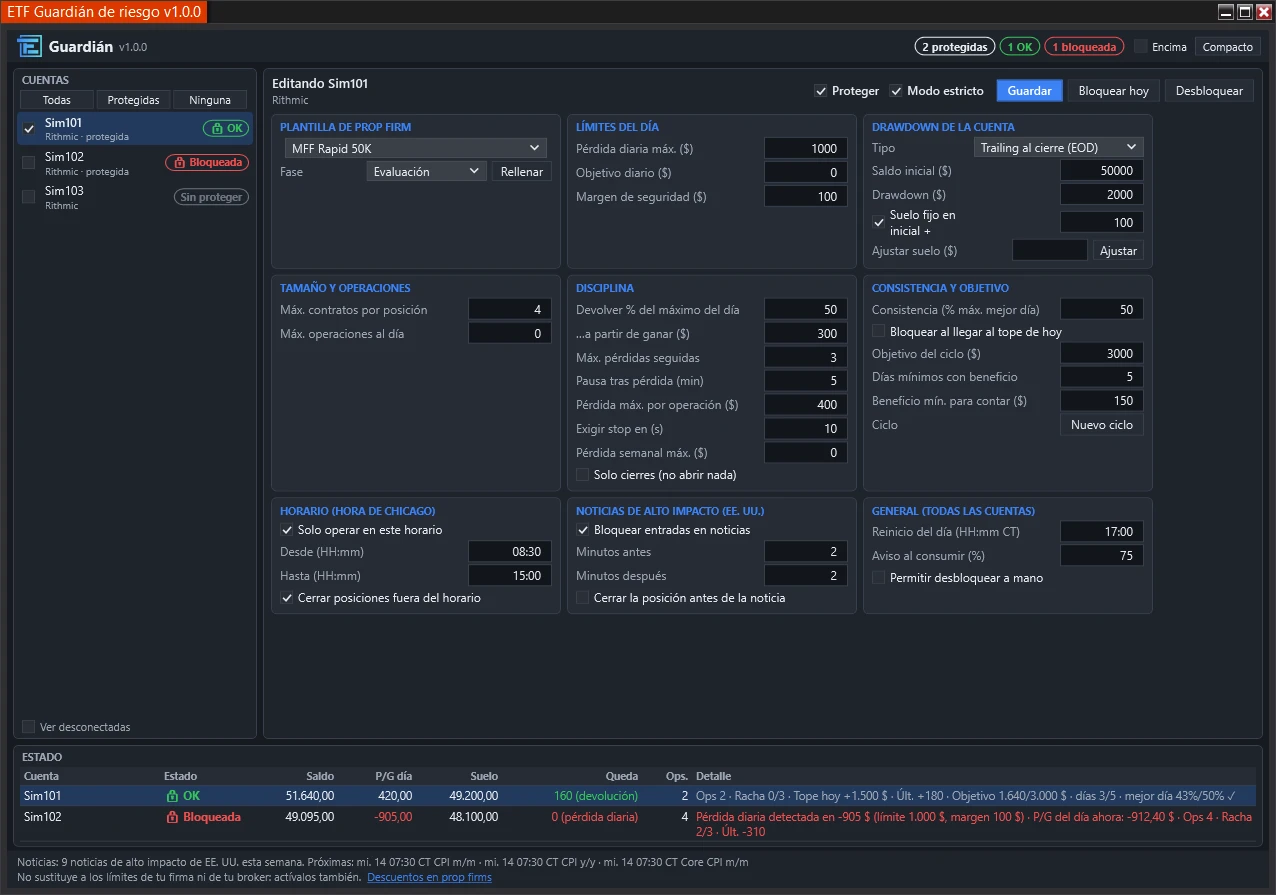Click the green OK badge for Sim101
Screen dimensions: 1276x895
[x=226, y=128]
